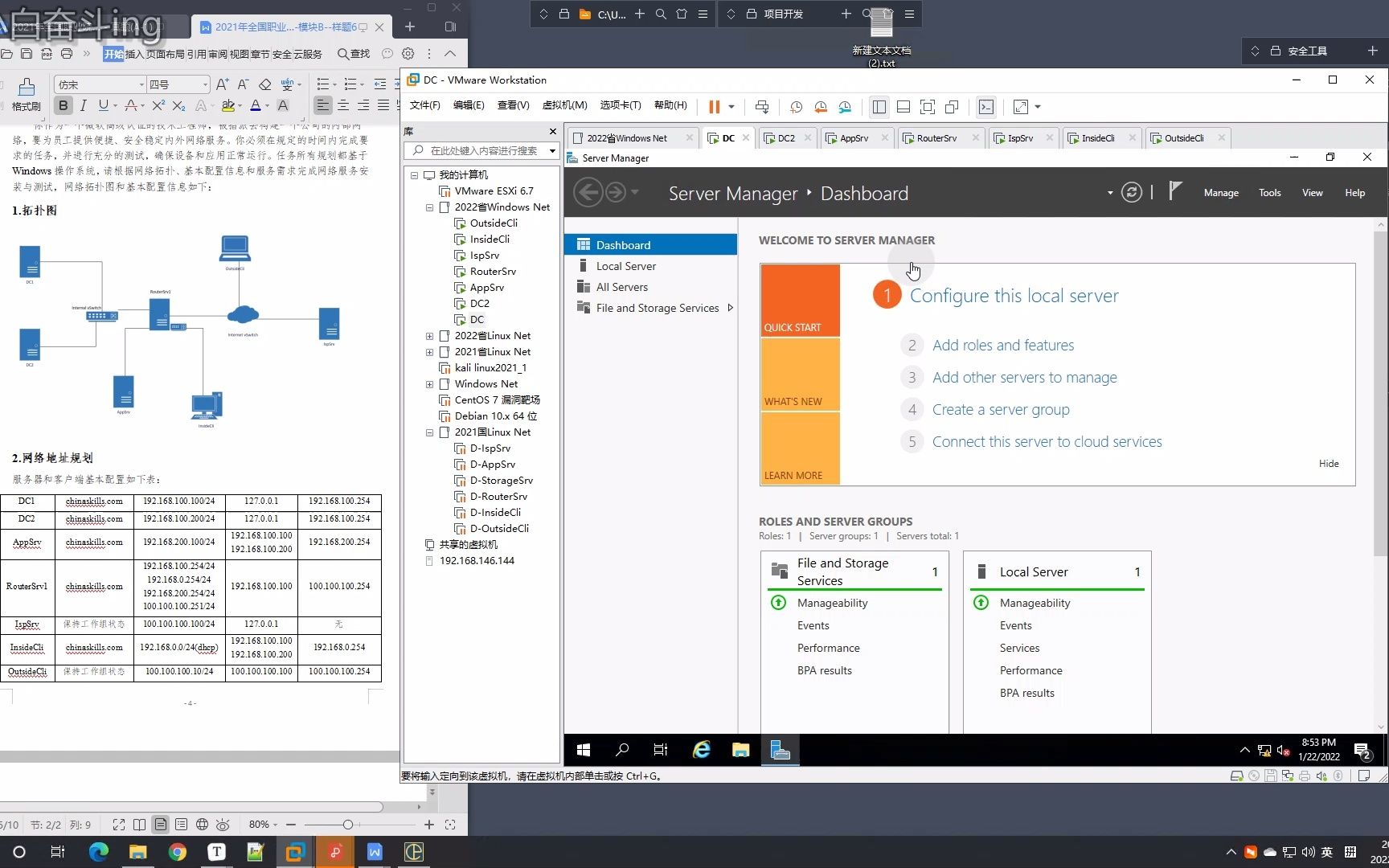Expand the 2022省Linux Net folder
Viewport: 1389px width, 868px height.
[429, 336]
